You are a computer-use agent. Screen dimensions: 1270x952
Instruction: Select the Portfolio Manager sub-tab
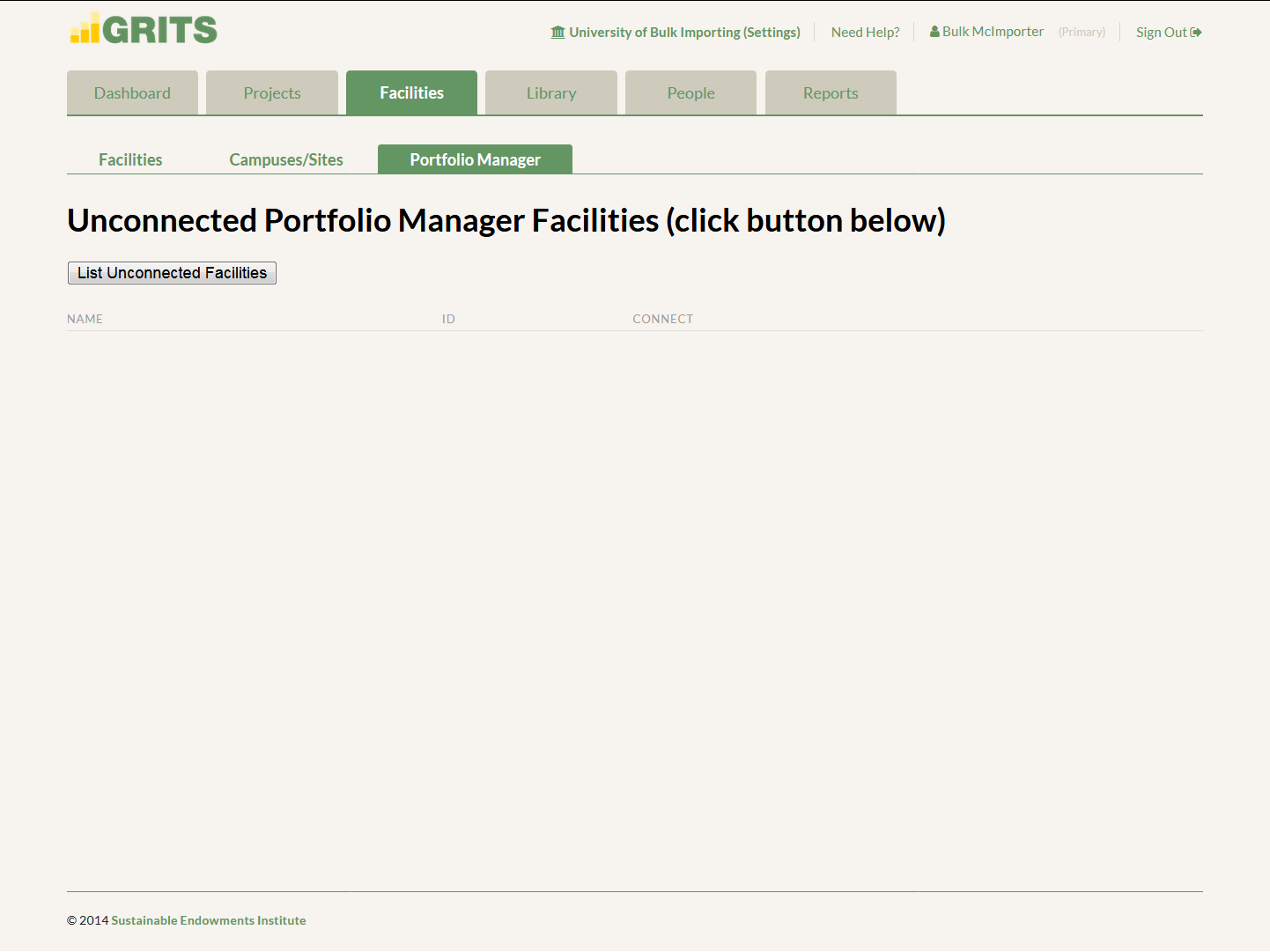pos(475,159)
